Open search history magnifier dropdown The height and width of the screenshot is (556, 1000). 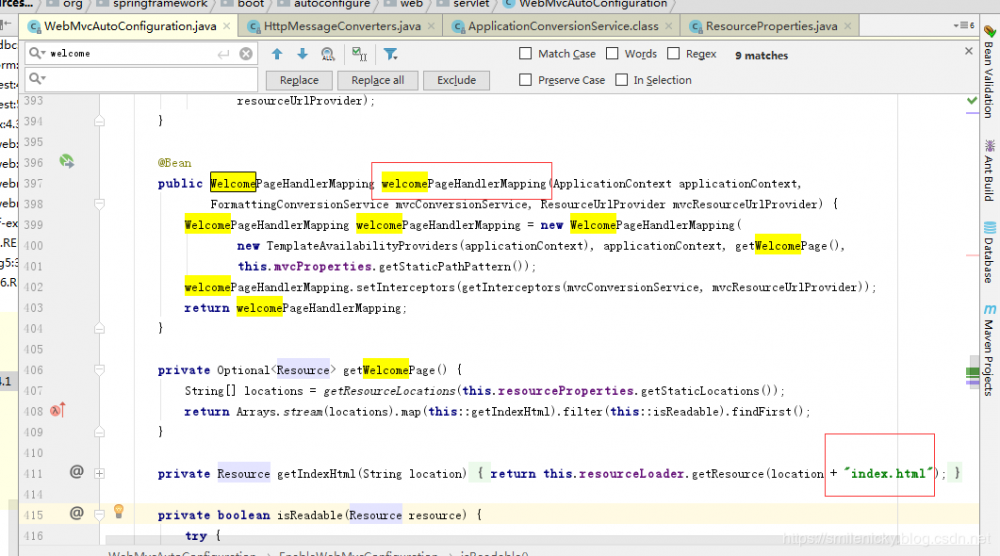(x=37, y=53)
